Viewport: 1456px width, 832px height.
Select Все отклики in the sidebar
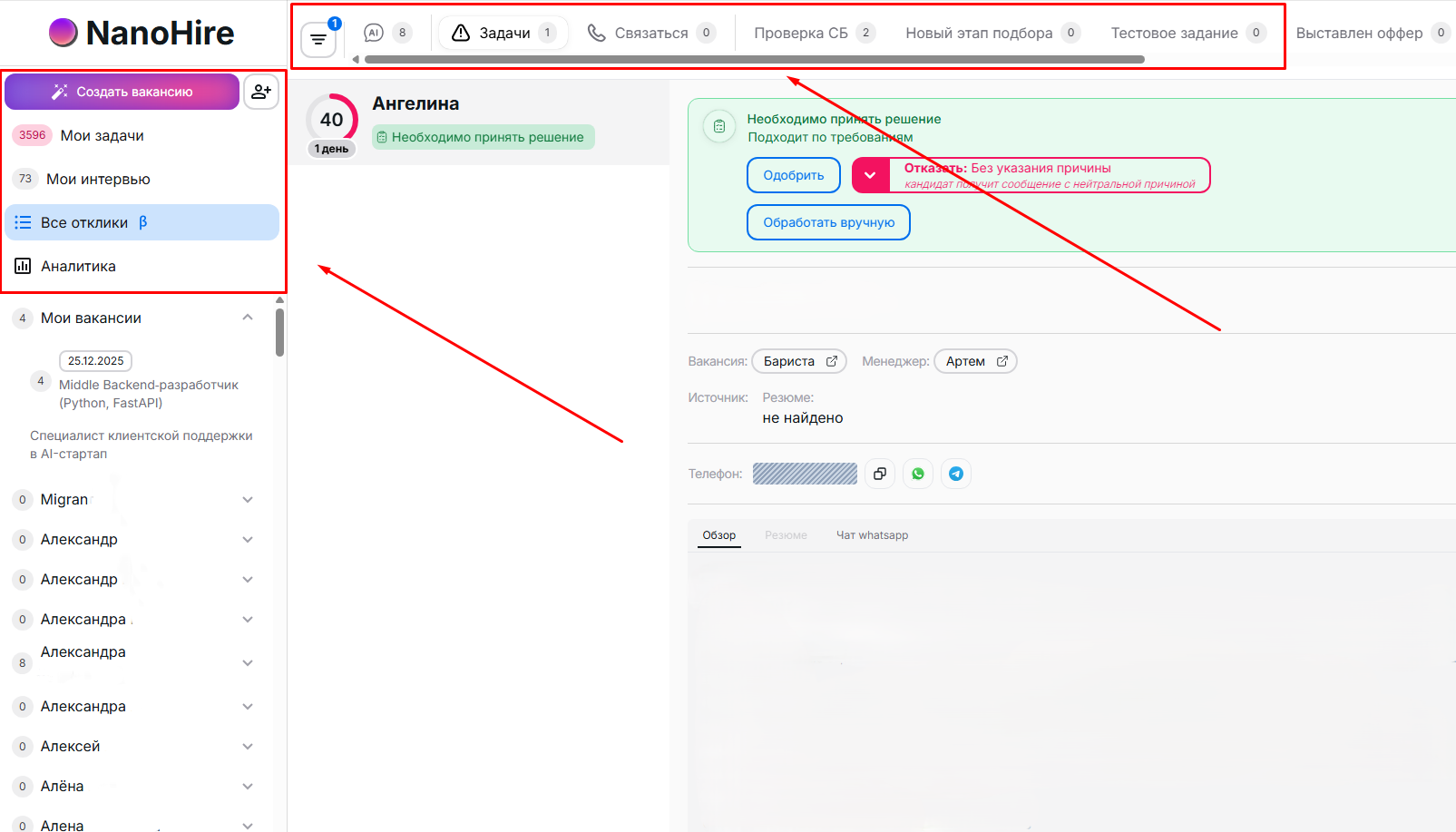point(142,222)
